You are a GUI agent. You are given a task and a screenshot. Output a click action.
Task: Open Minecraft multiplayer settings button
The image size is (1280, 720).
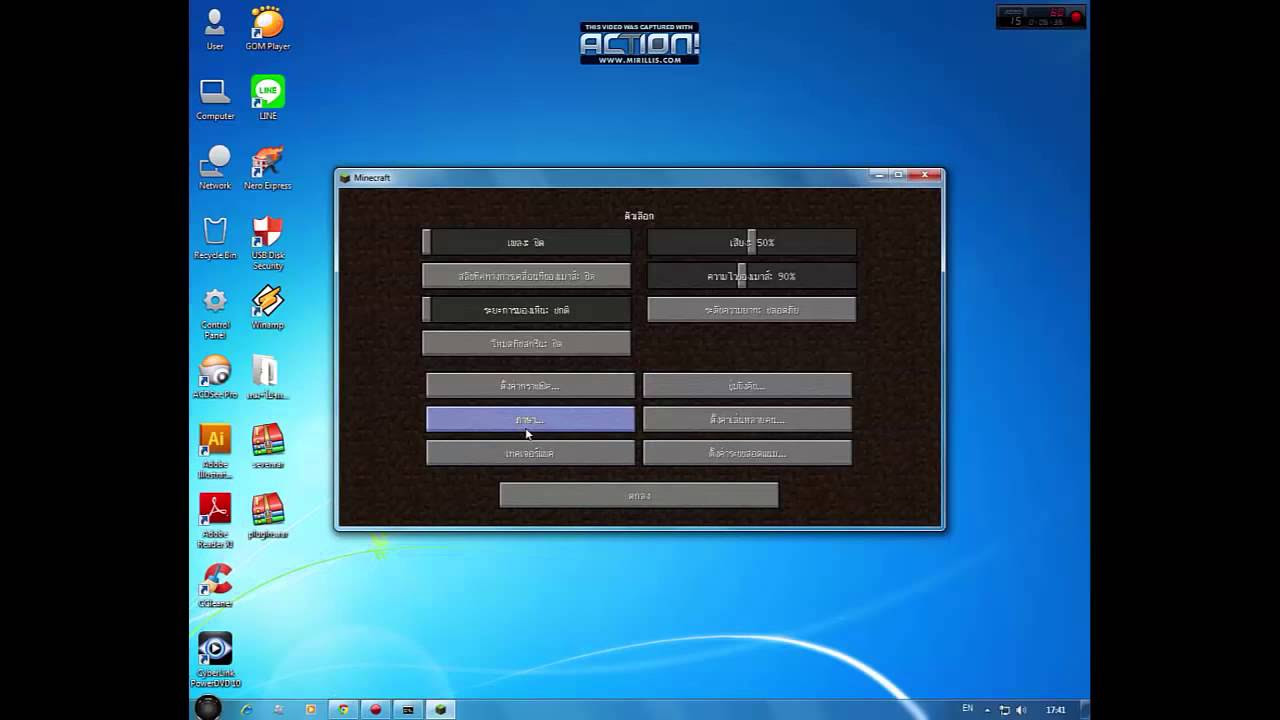click(747, 419)
